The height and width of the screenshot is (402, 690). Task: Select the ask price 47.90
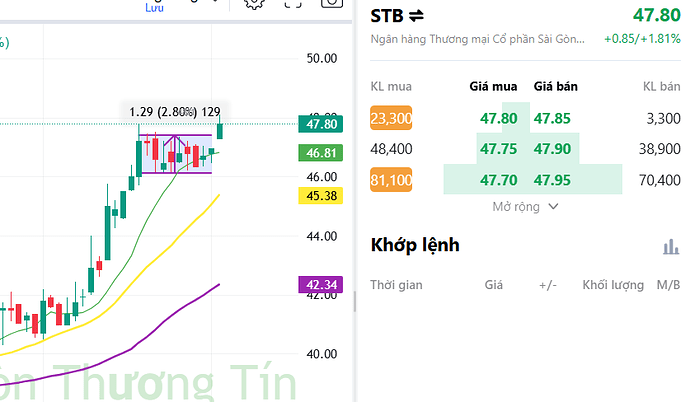tap(552, 149)
